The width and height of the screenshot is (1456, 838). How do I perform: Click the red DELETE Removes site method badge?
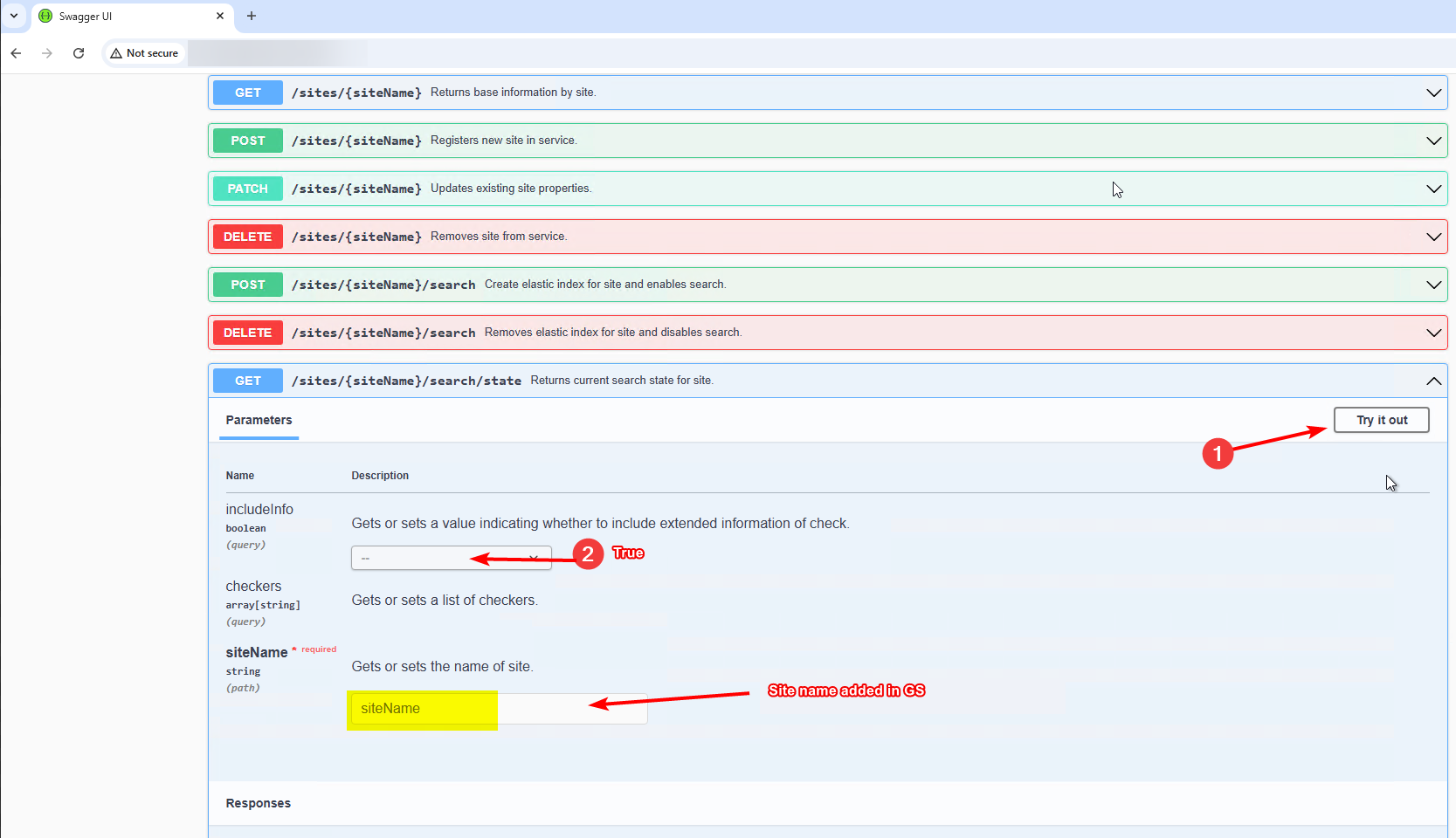coord(248,237)
